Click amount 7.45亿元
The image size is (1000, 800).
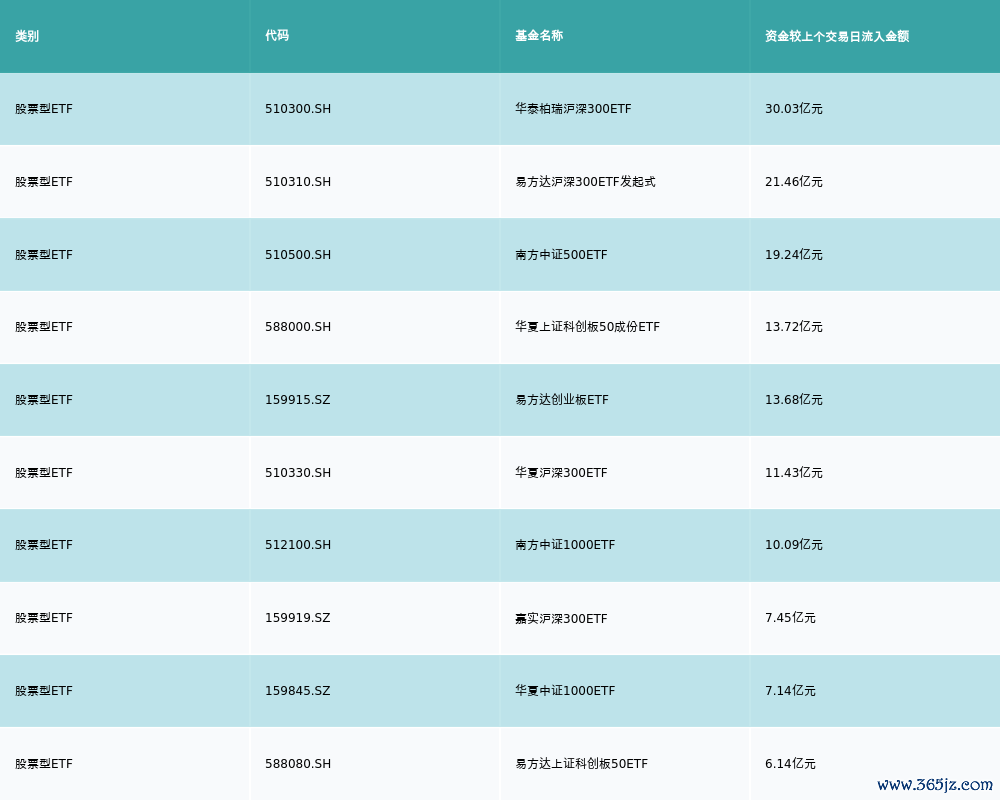[790, 618]
